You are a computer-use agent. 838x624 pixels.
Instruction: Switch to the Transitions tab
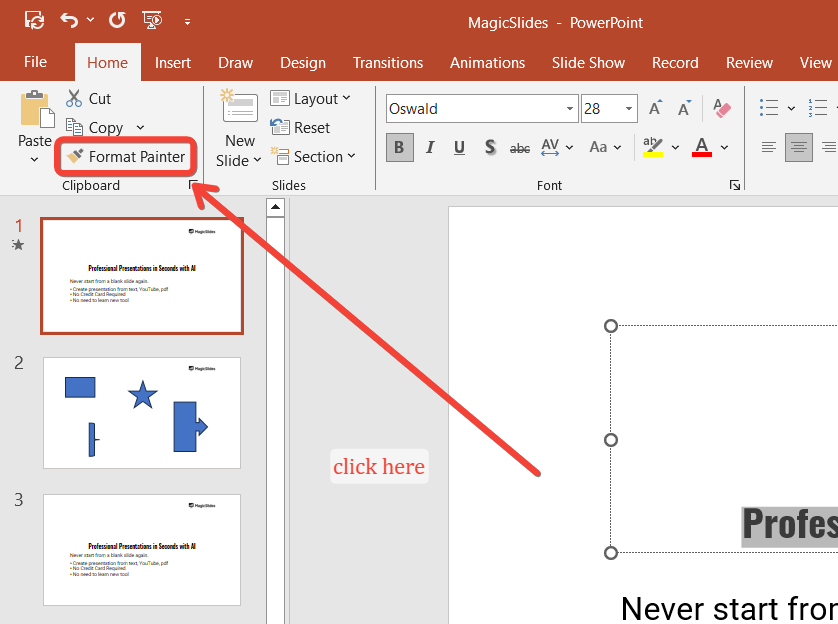point(387,62)
